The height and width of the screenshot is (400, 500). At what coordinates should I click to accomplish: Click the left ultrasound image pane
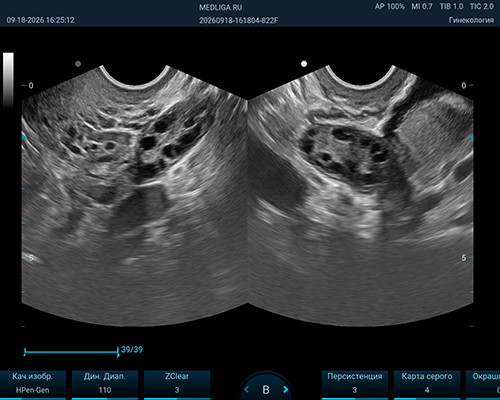point(135,197)
